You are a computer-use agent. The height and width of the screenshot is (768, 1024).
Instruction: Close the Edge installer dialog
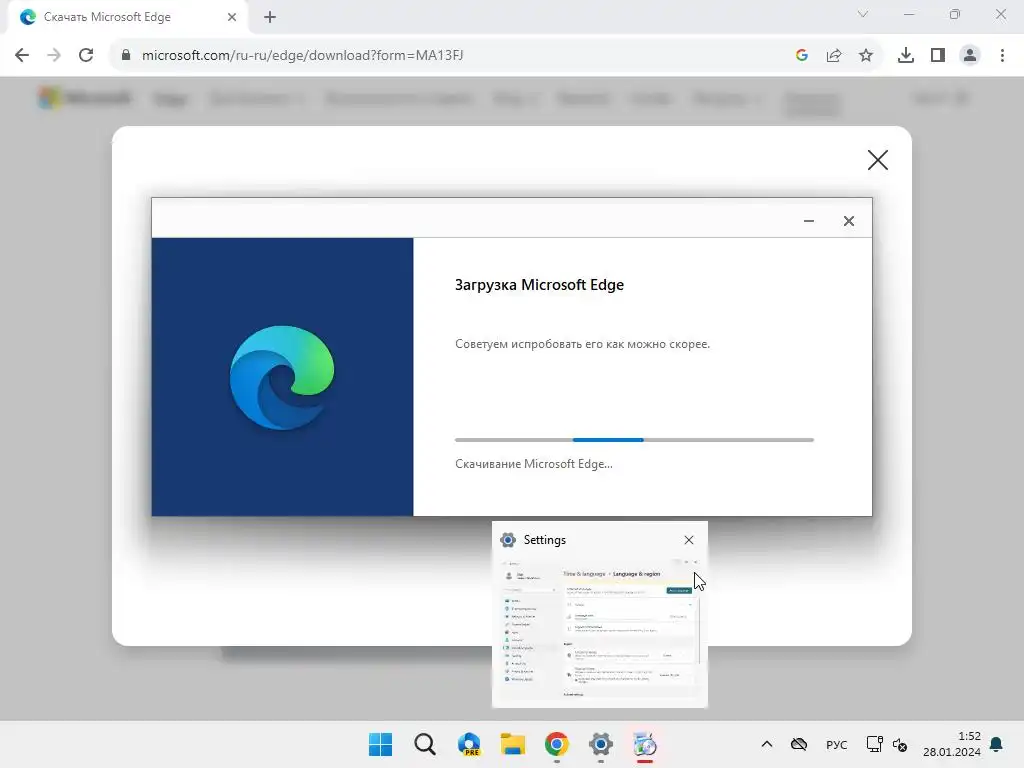tap(848, 221)
